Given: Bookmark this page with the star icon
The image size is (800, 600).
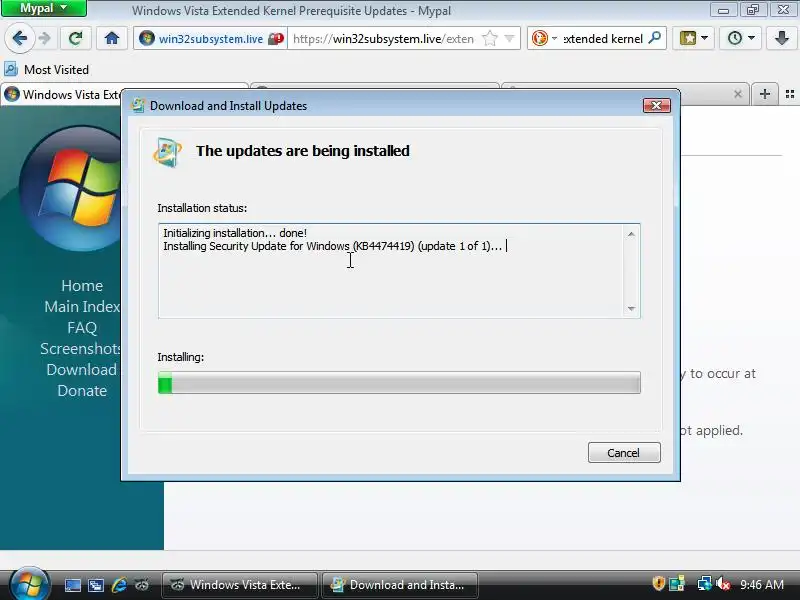Looking at the screenshot, I should 489,38.
